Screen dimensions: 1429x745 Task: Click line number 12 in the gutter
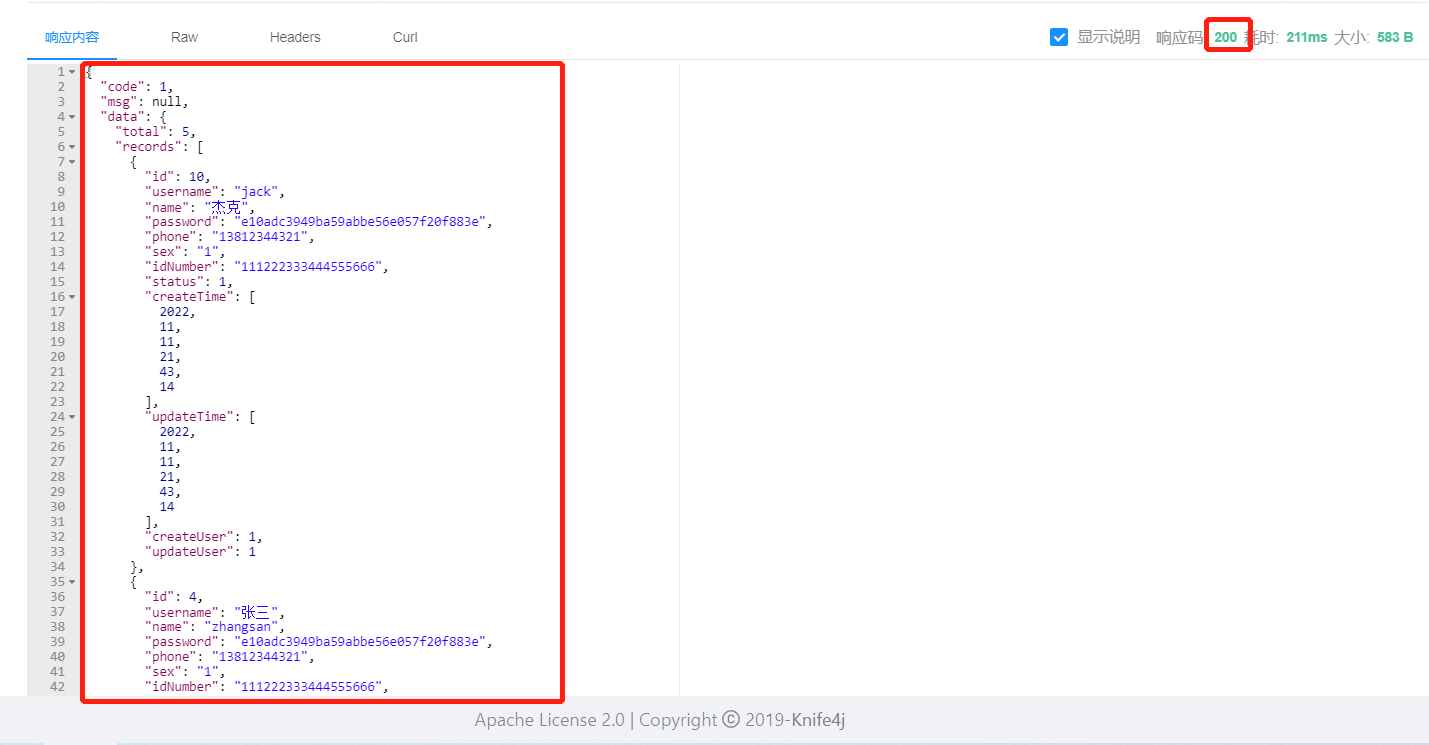(57, 237)
